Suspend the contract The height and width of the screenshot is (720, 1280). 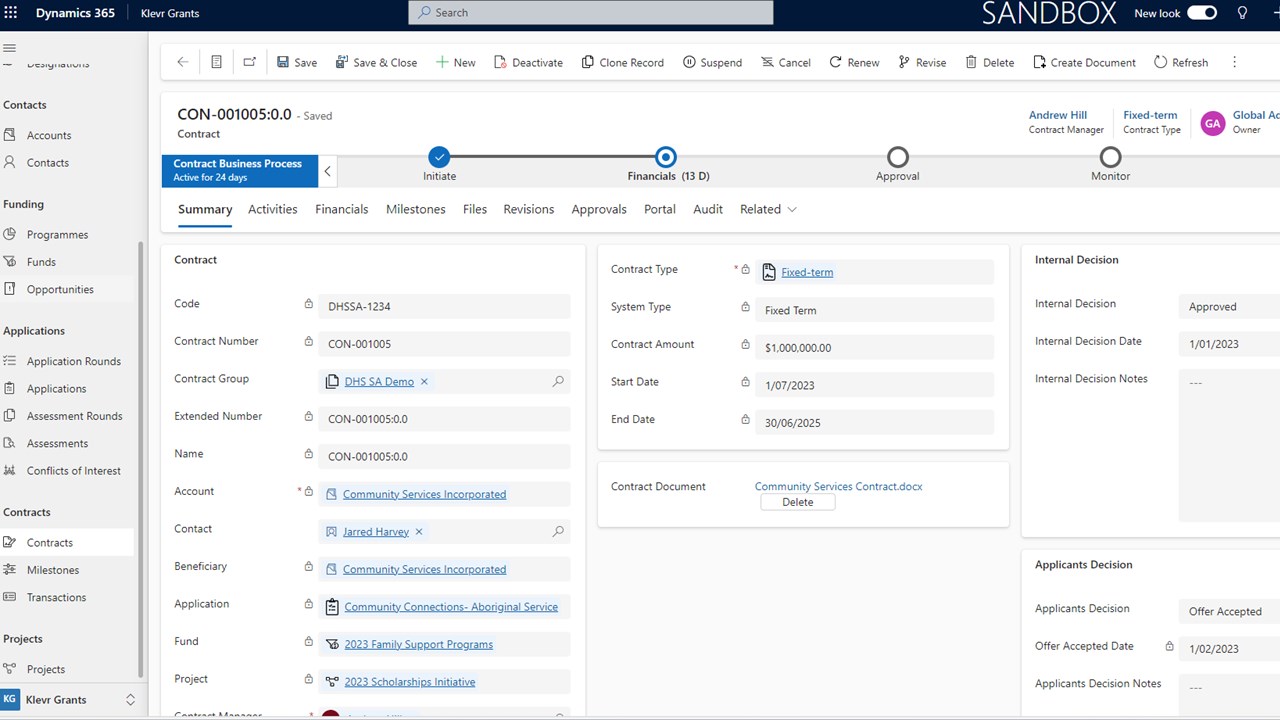click(712, 62)
